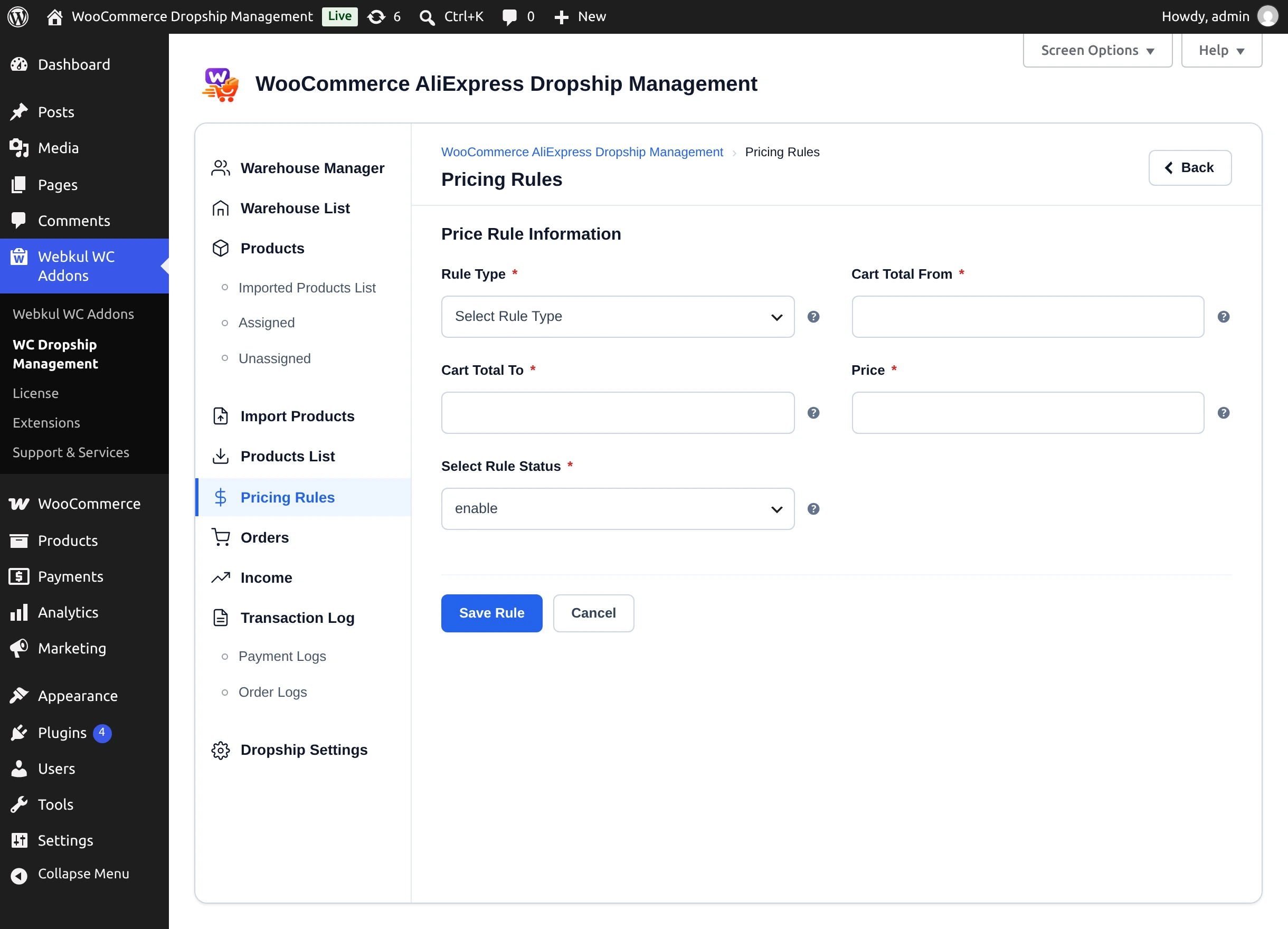
Task: Click the Income trend arrow icon
Action: (220, 577)
